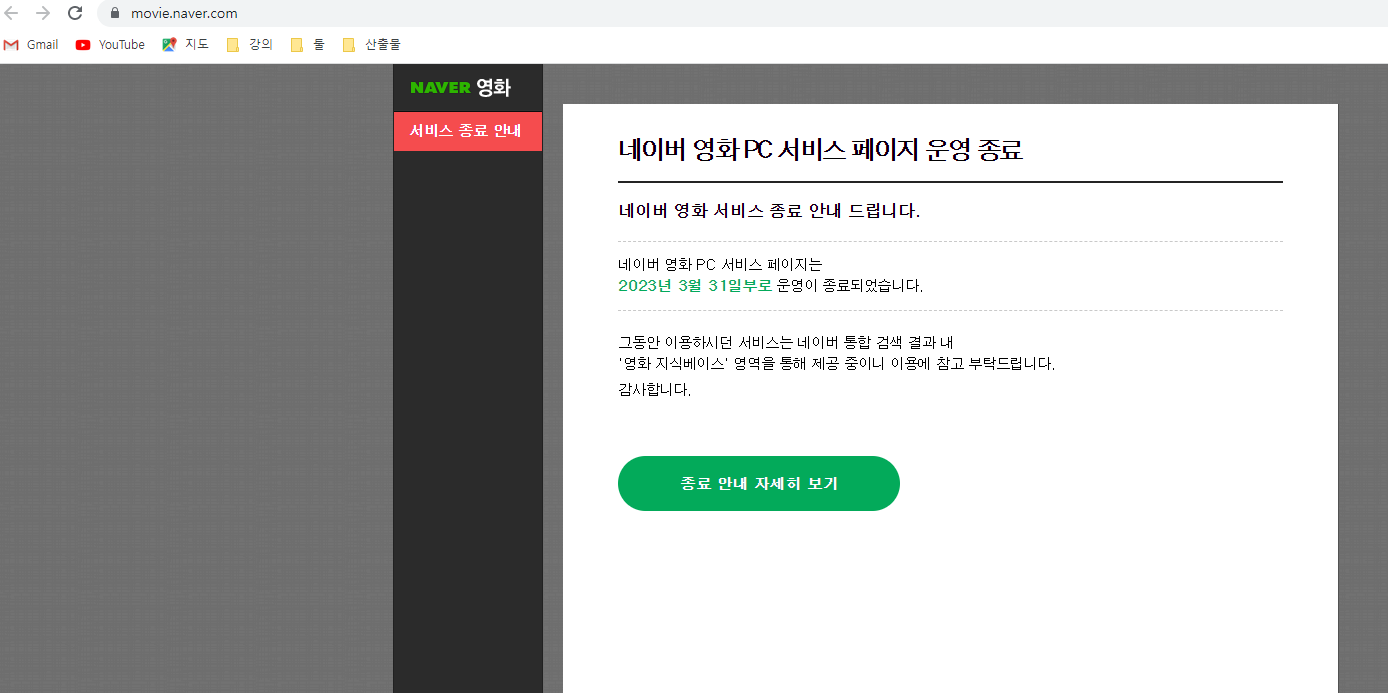Click the 감사합니다. text line
This screenshot has height=693, width=1388.
point(655,389)
